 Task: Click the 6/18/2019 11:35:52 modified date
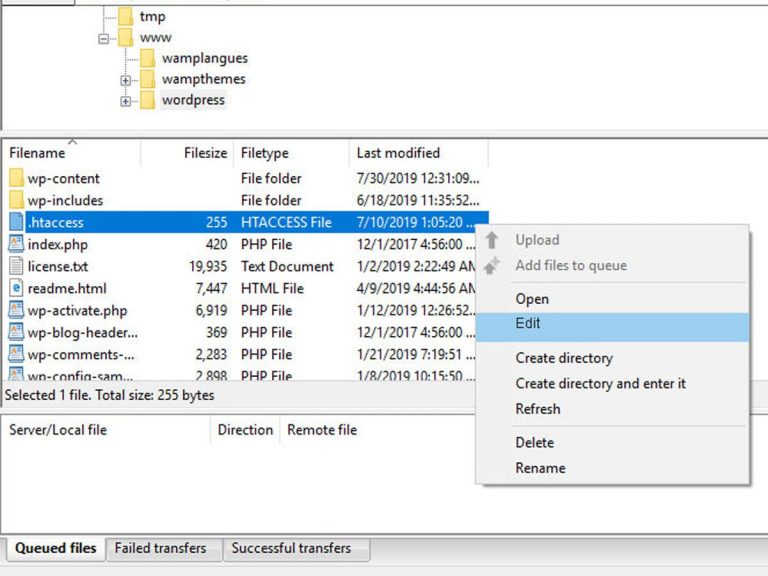[x=418, y=200]
